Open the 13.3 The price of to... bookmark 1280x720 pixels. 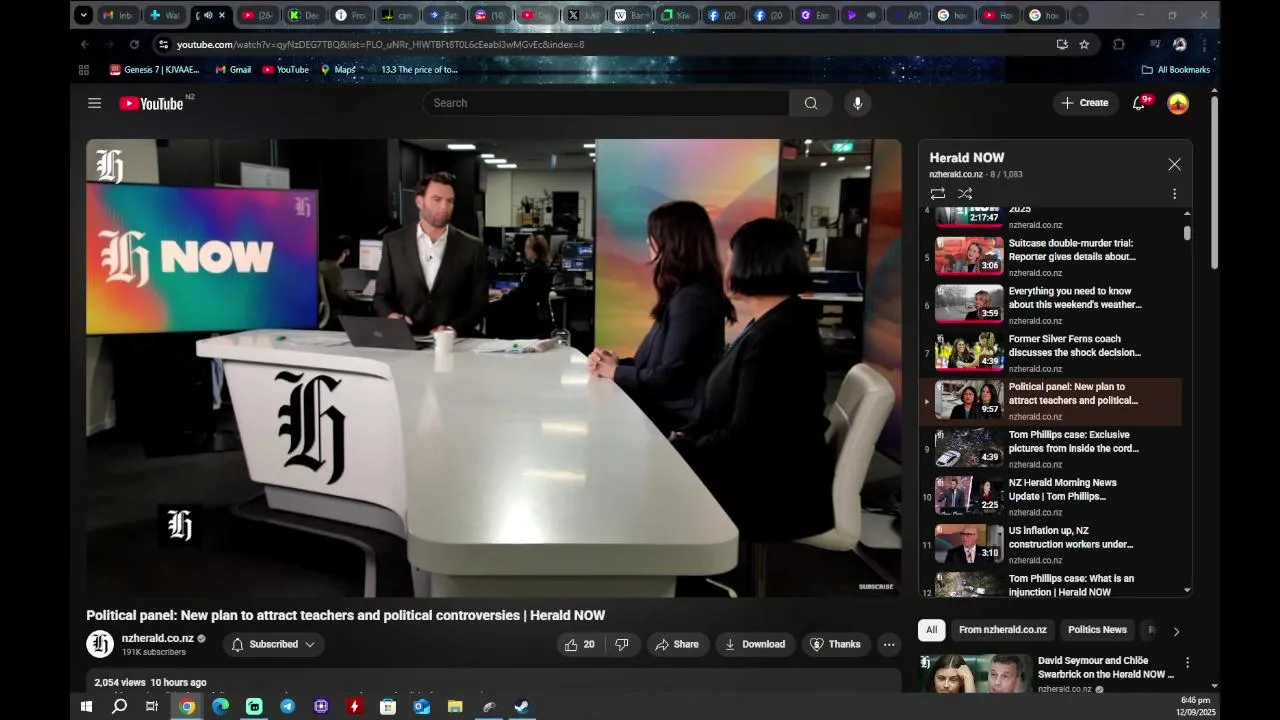coord(412,70)
